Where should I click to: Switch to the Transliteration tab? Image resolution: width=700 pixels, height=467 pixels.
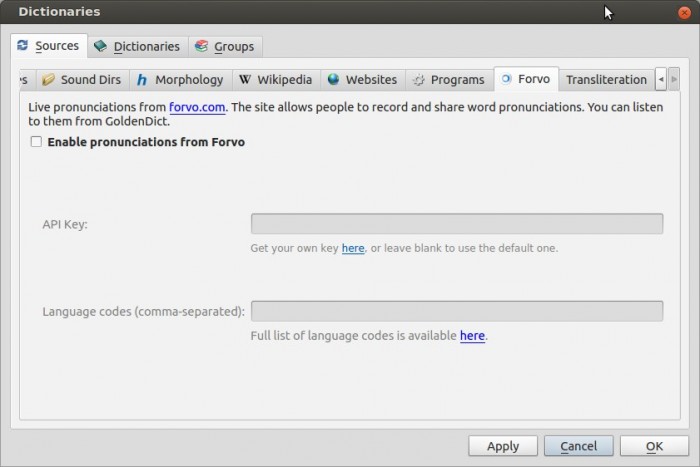(606, 80)
